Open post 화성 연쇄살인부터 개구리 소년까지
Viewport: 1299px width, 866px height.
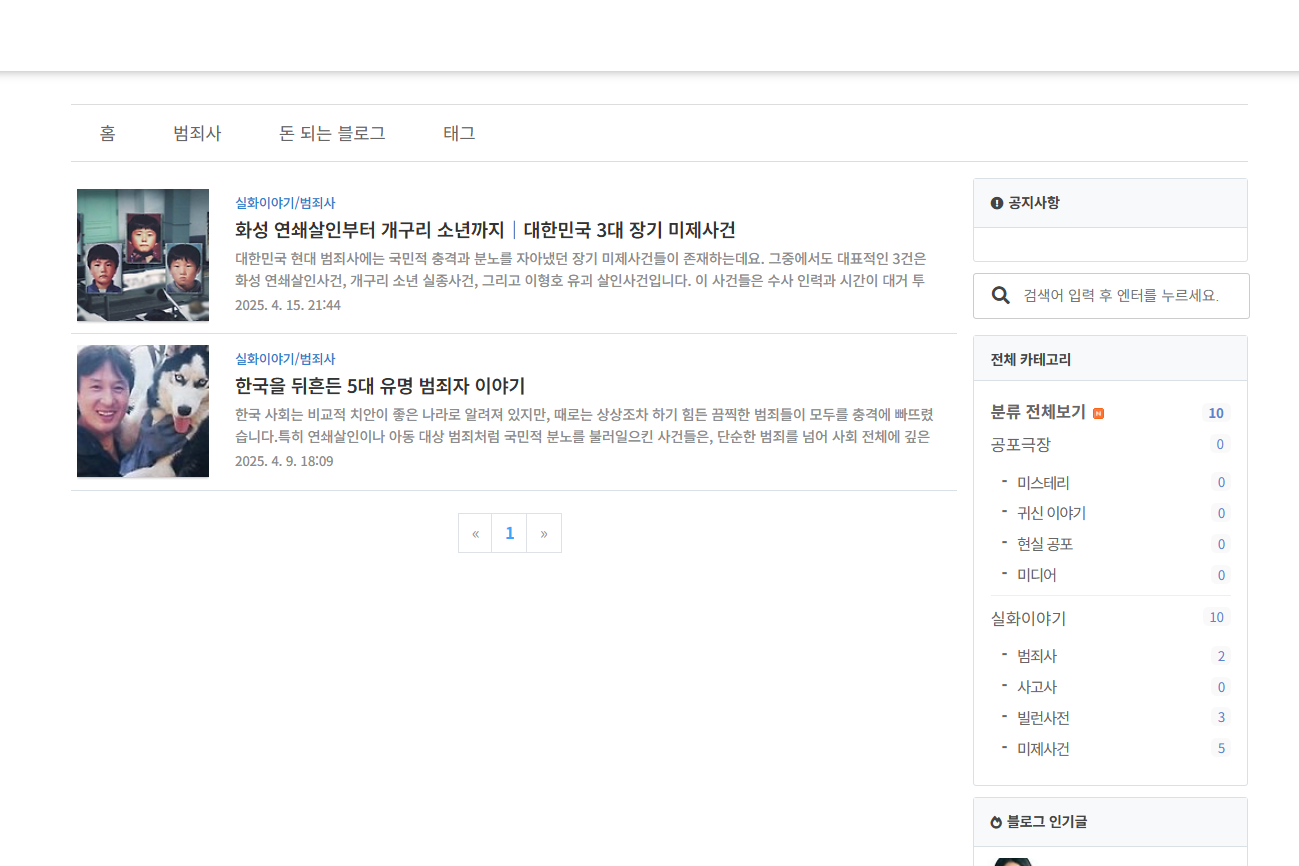point(485,230)
